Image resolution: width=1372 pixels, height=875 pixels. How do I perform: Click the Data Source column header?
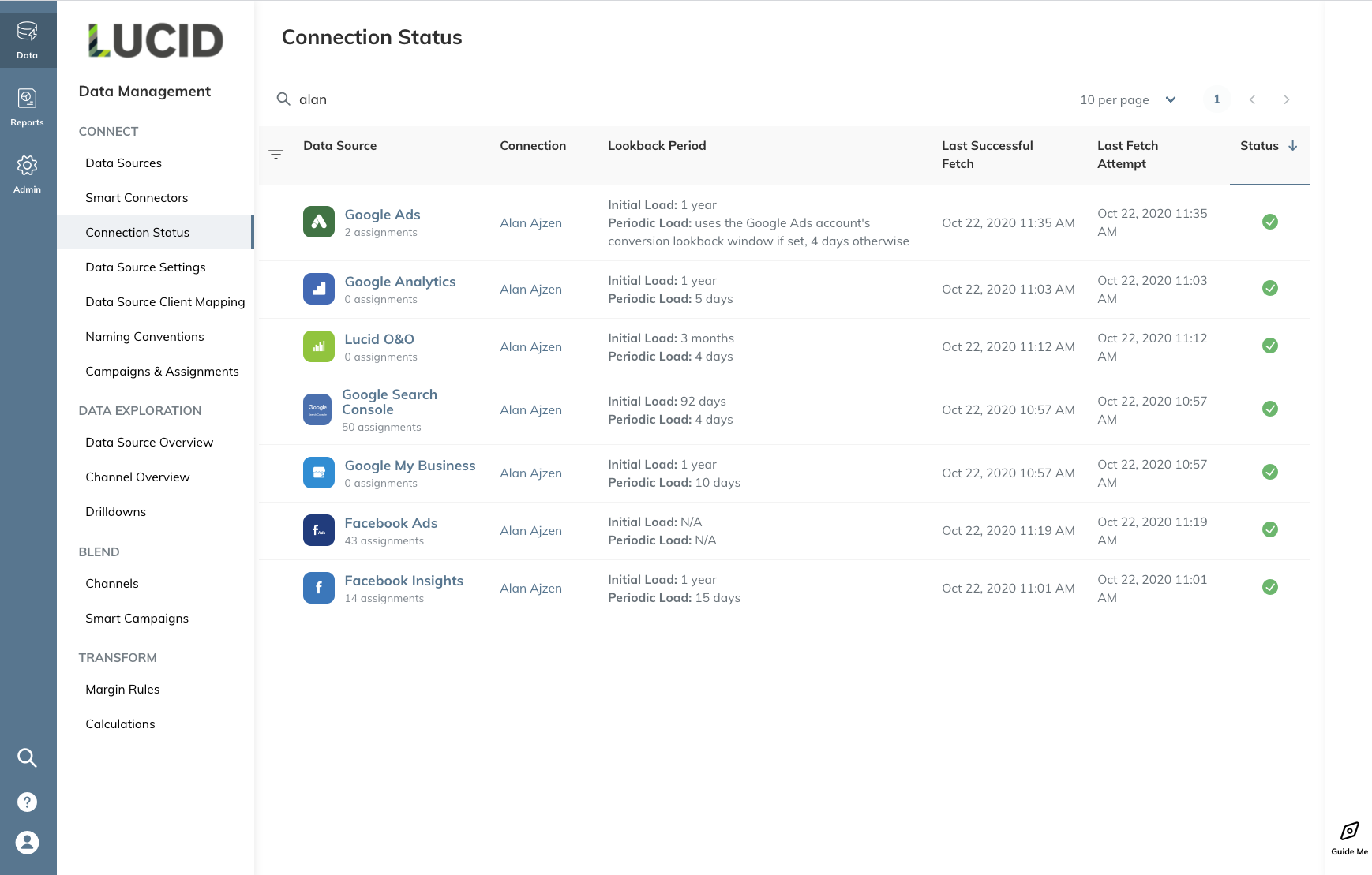coord(339,146)
